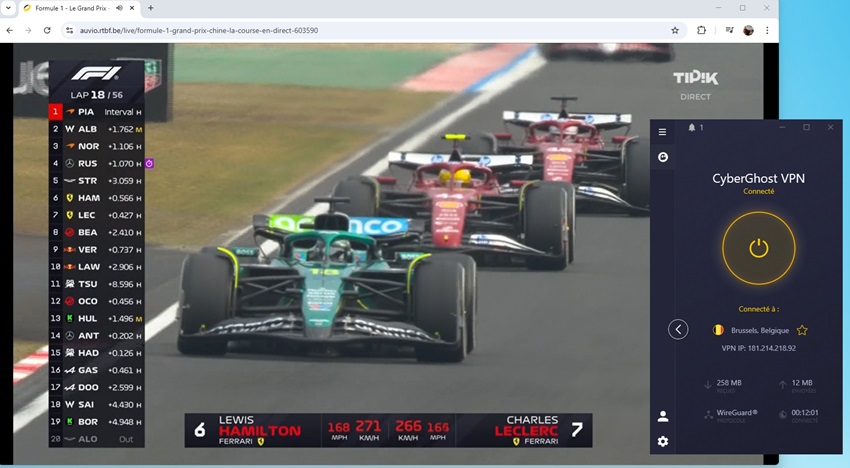Image resolution: width=850 pixels, height=468 pixels.
Task: Click the Charles Leclerc name banner
Action: pos(524,431)
